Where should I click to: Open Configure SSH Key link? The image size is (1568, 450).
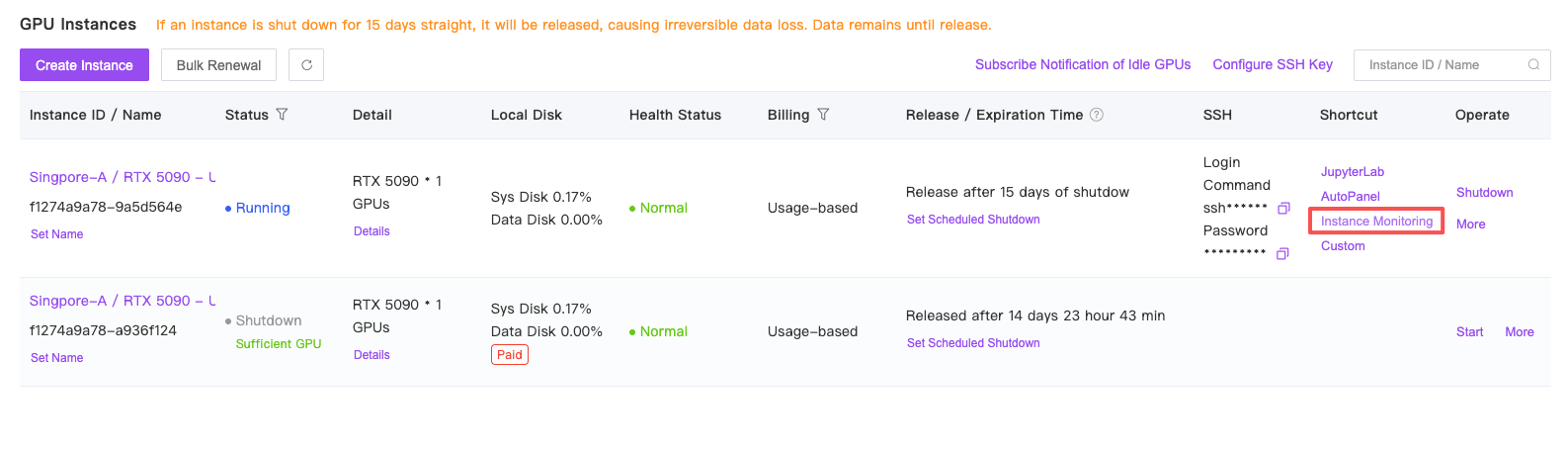pyautogui.click(x=1273, y=64)
